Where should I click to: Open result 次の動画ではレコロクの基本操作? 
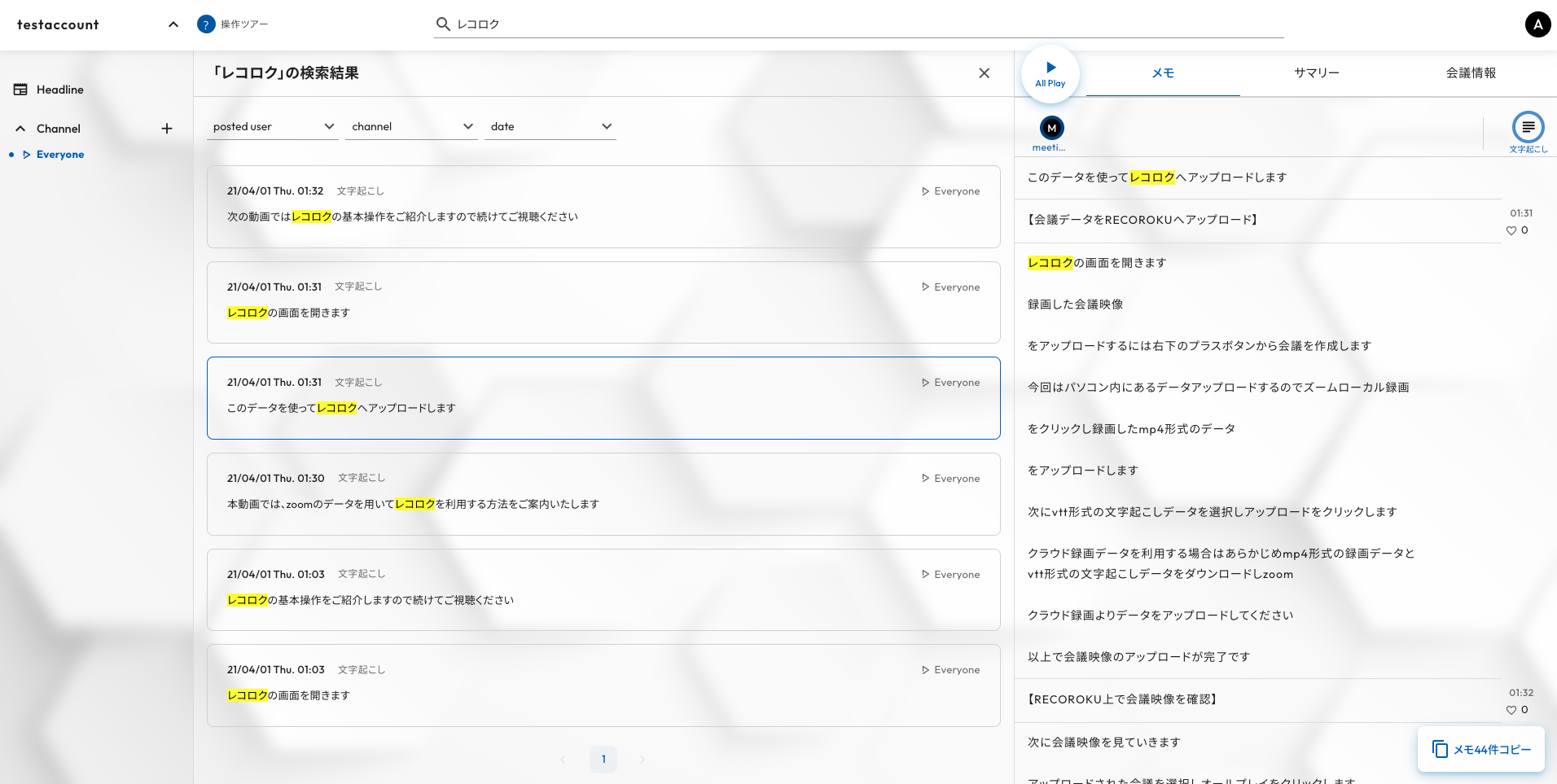click(x=603, y=207)
